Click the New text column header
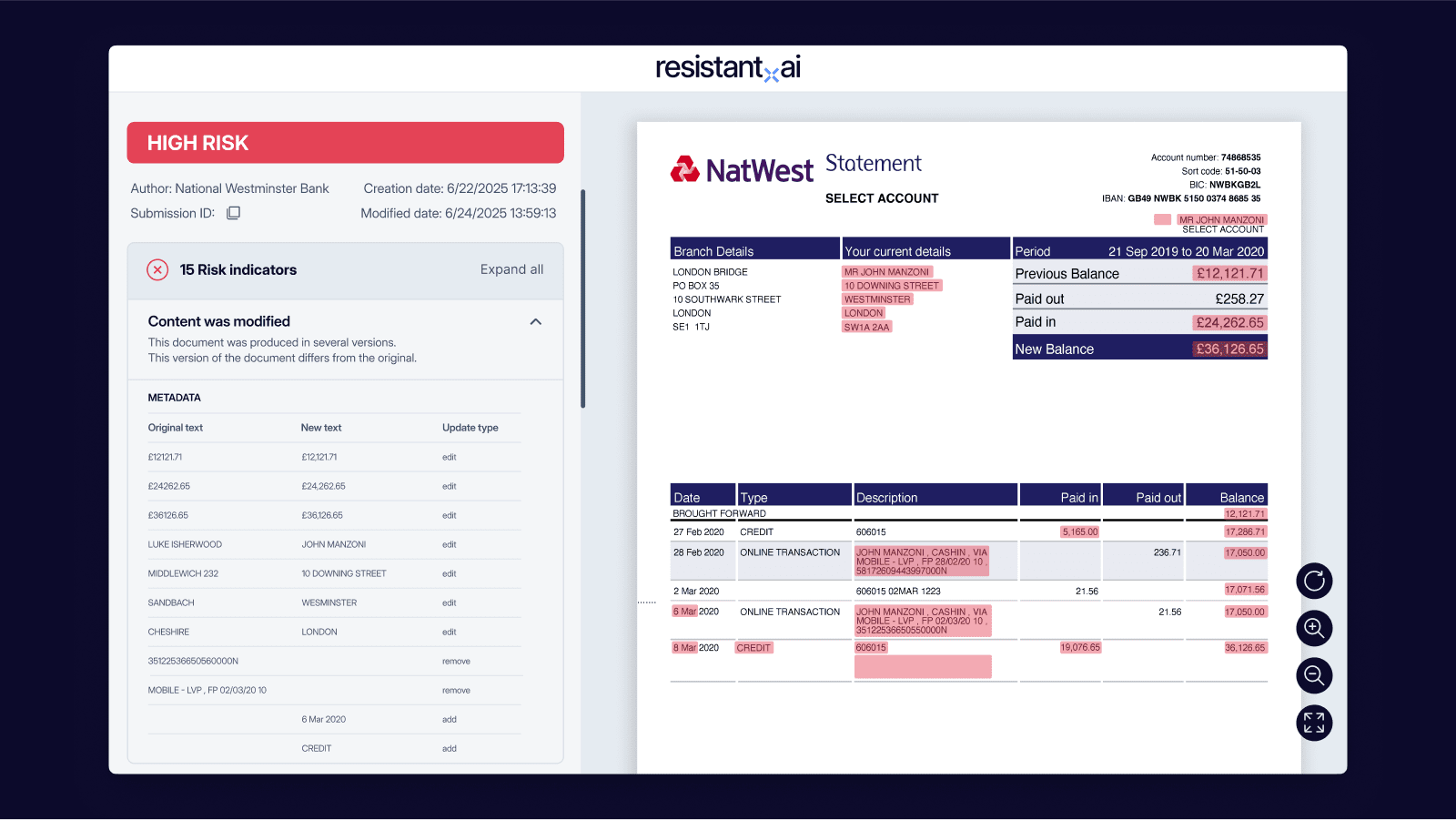 (x=321, y=428)
